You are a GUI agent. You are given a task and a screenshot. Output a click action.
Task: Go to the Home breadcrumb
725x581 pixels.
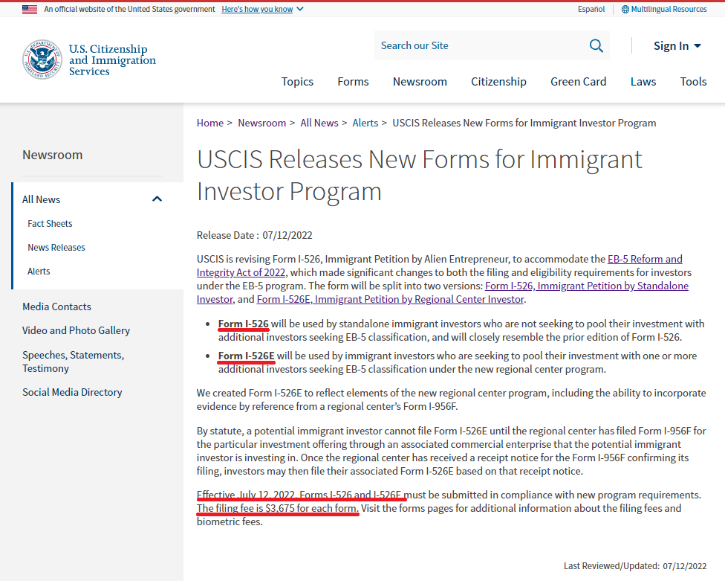pos(210,123)
